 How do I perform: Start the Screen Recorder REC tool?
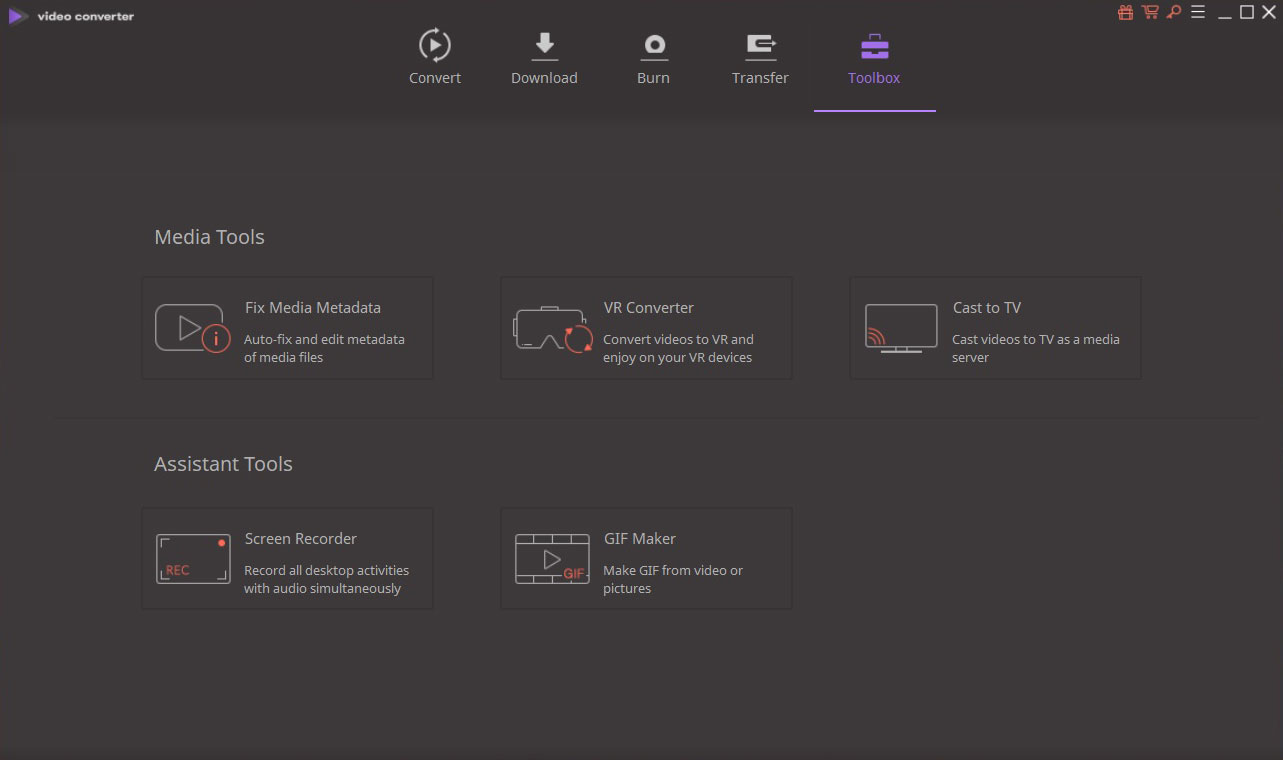[288, 559]
